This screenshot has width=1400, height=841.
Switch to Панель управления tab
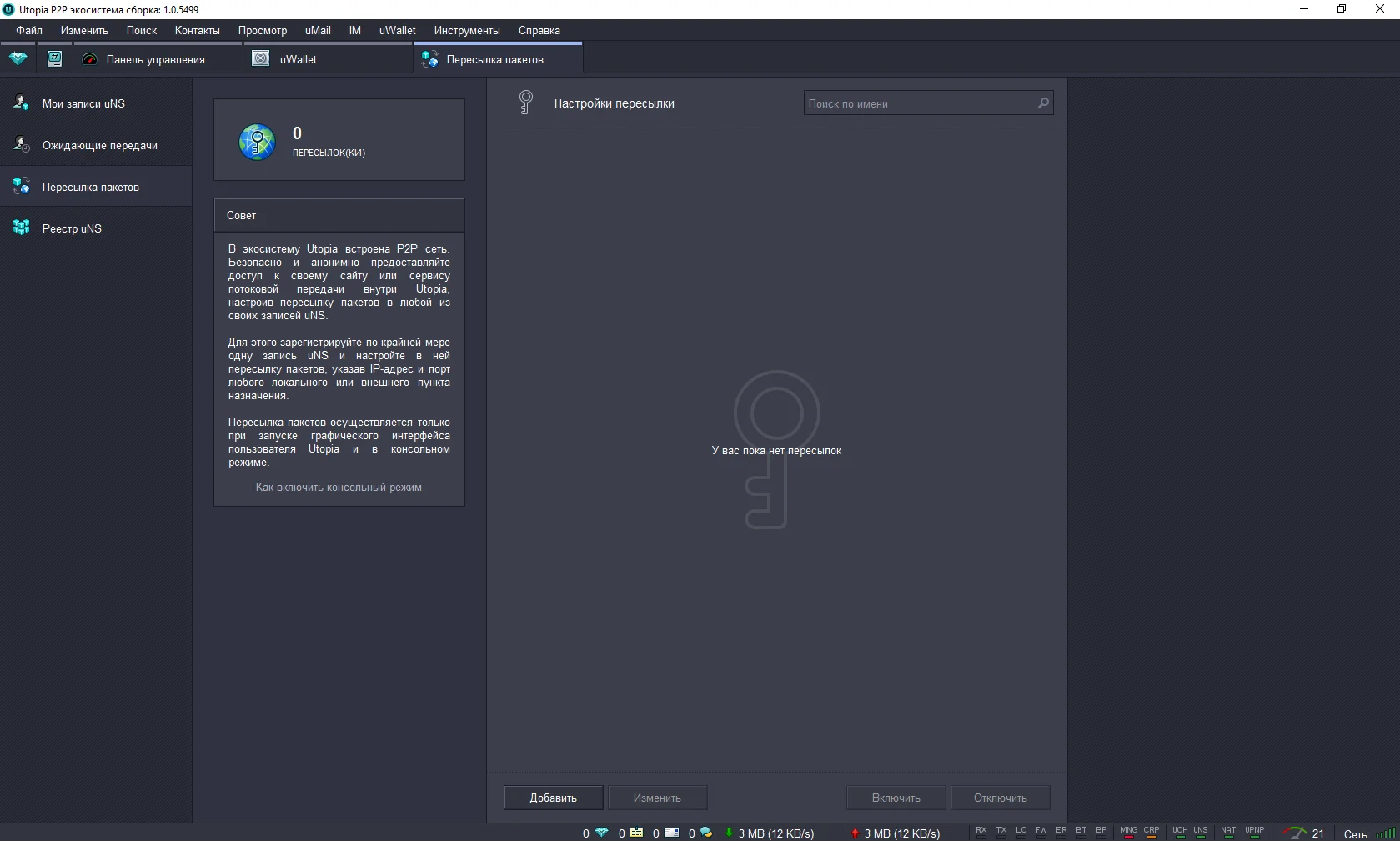[x=155, y=59]
